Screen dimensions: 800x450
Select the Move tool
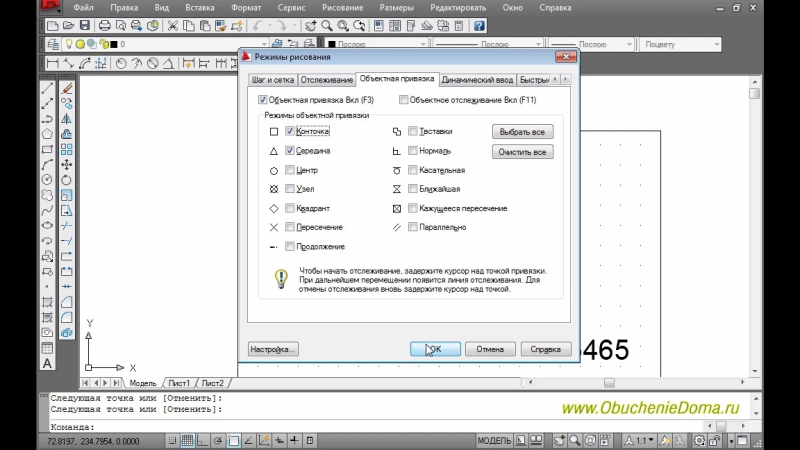66,164
